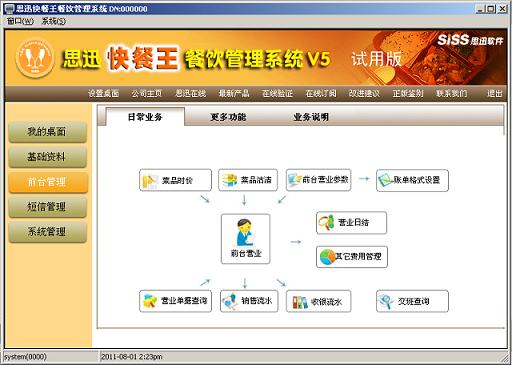The image size is (512, 365).
Task: Select 基础资料 in sidebar
Action: [47, 157]
